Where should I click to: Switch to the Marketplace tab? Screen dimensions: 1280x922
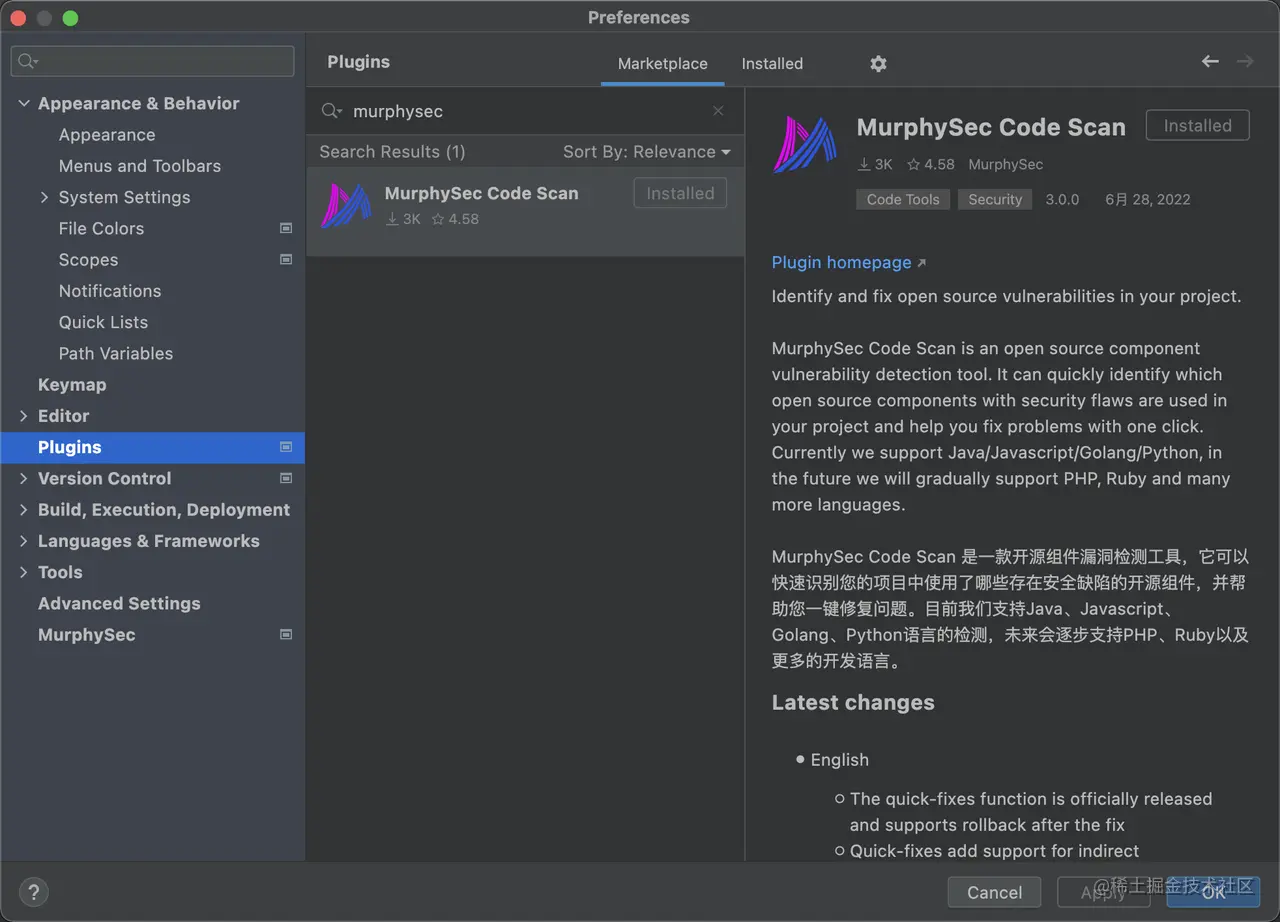[x=663, y=63]
